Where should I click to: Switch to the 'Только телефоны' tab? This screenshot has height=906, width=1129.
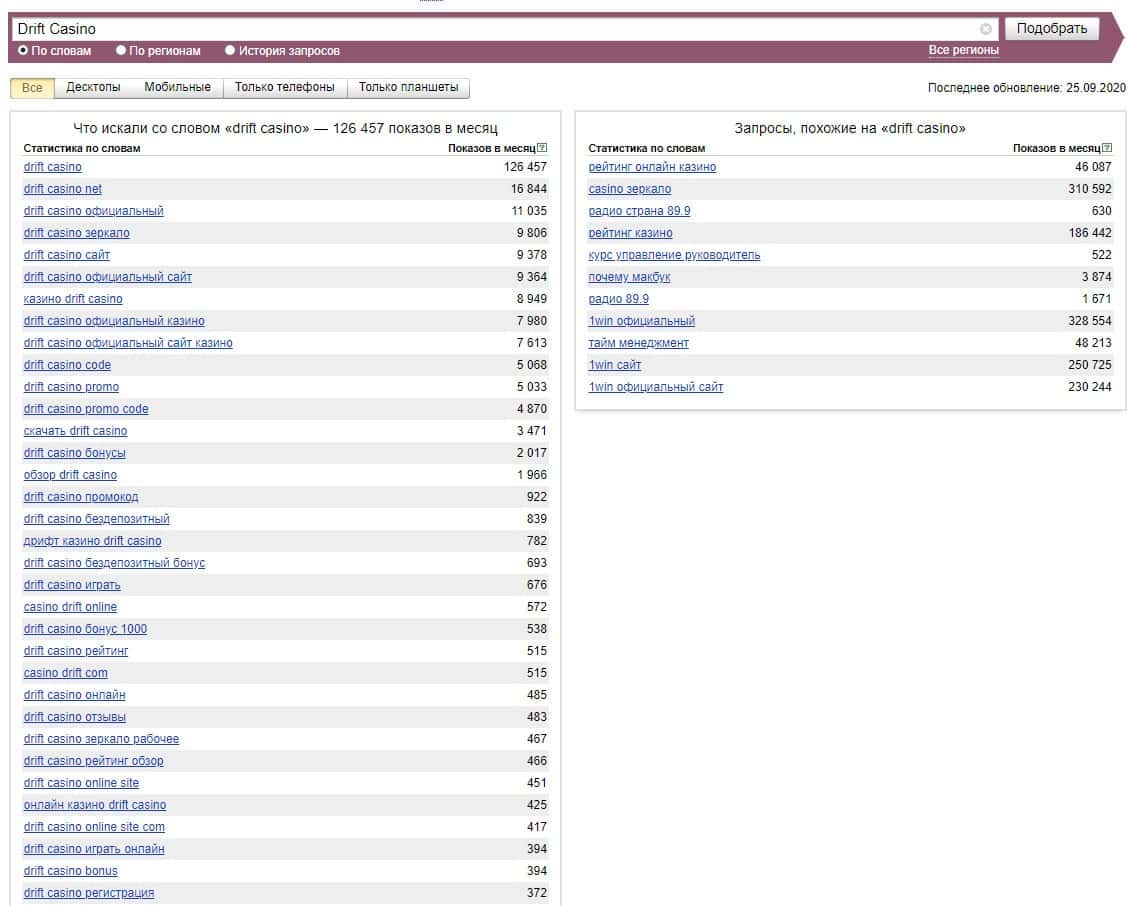coord(284,88)
